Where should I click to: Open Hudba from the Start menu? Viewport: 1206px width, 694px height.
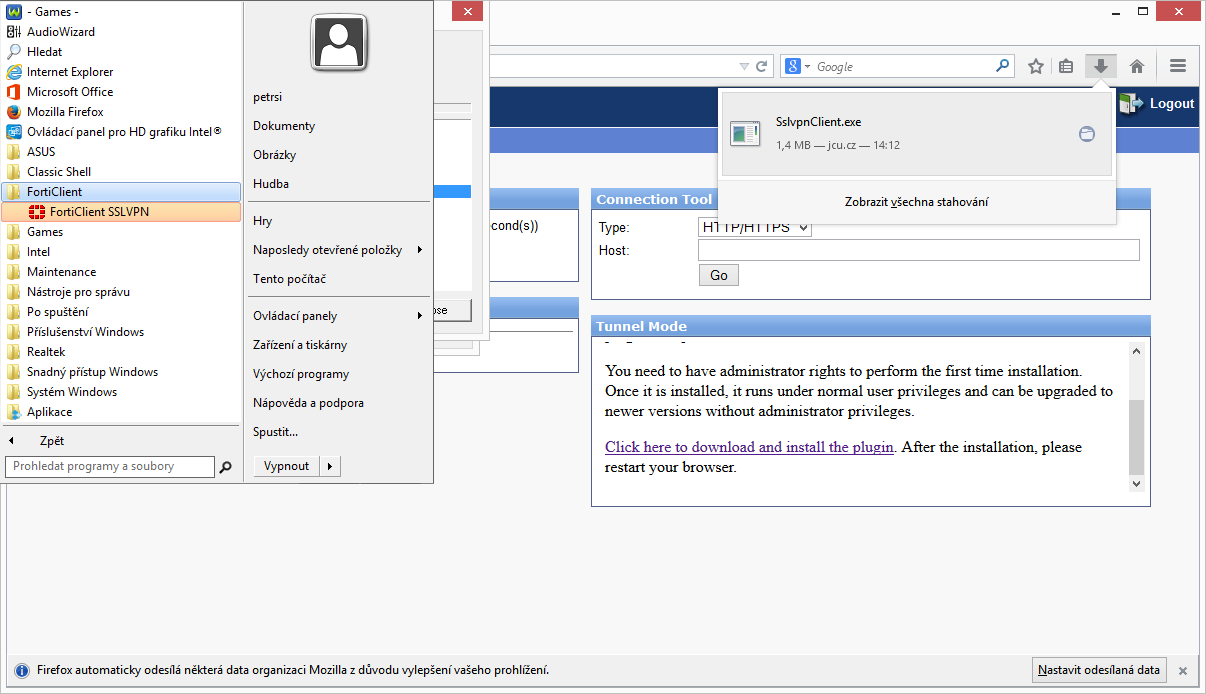pos(271,184)
